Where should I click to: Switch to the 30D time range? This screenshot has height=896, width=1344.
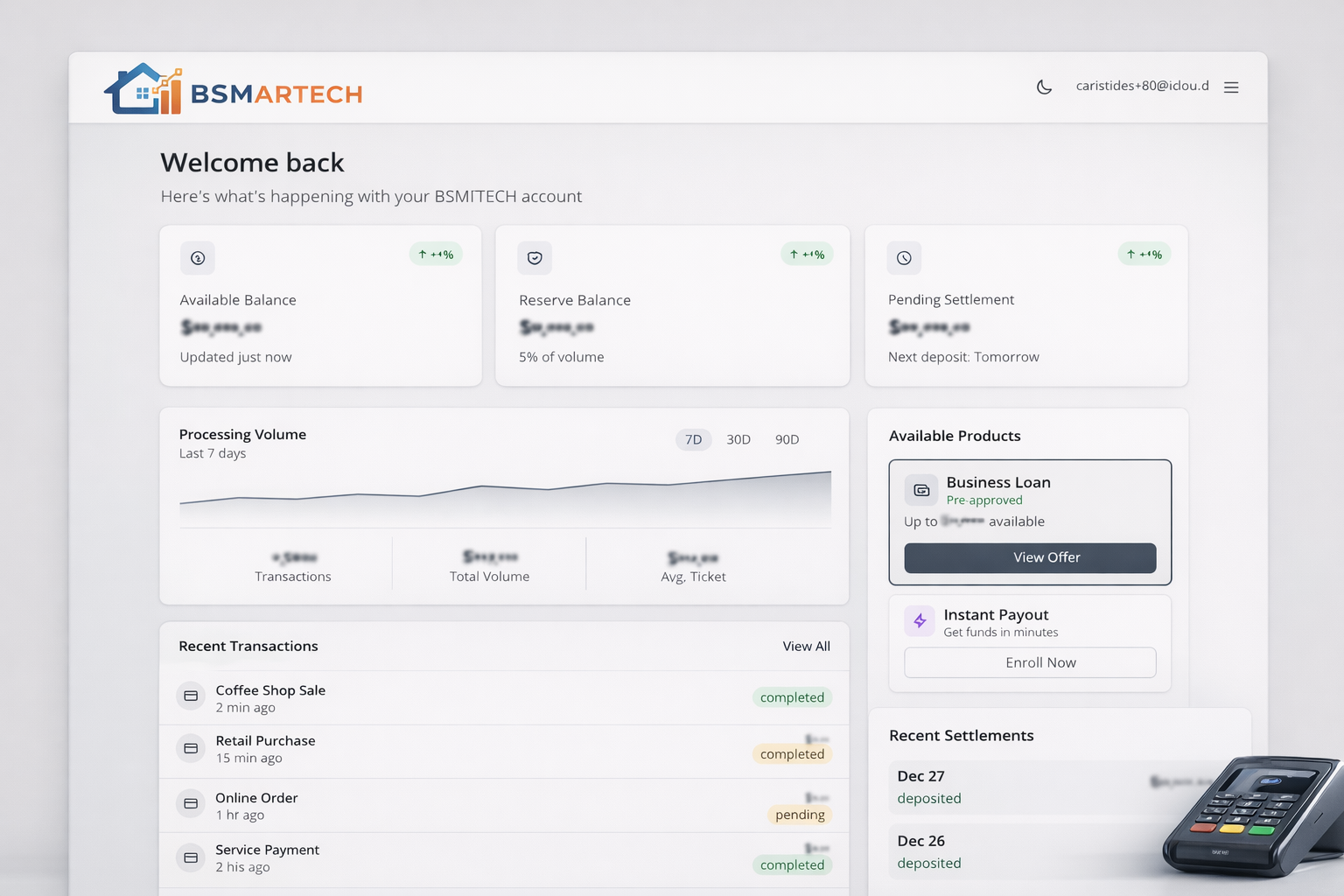[738, 439]
